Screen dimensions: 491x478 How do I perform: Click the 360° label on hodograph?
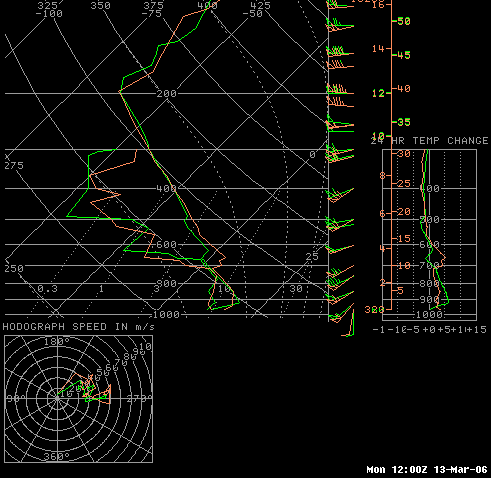point(57,456)
